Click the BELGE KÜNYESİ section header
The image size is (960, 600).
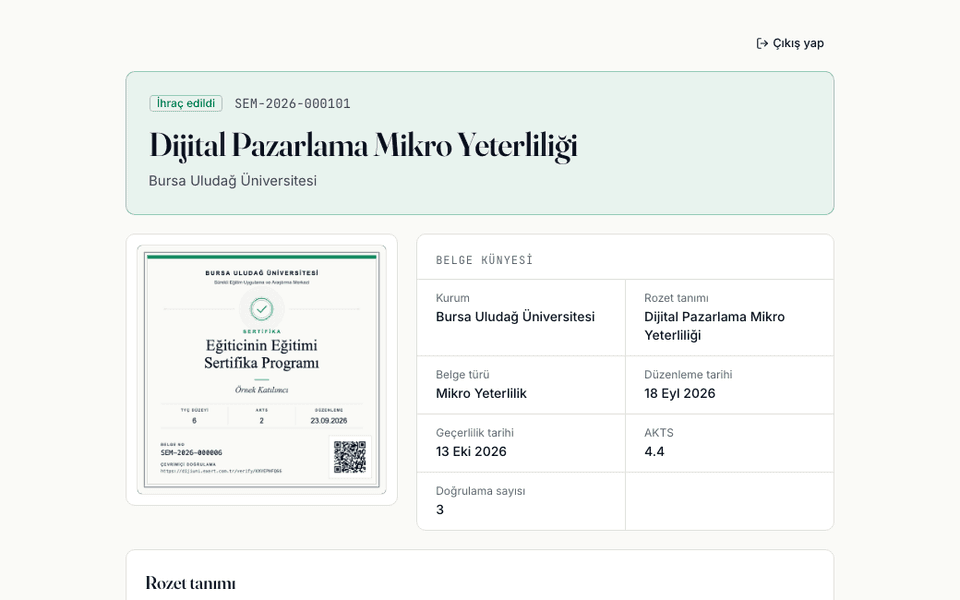[484, 260]
